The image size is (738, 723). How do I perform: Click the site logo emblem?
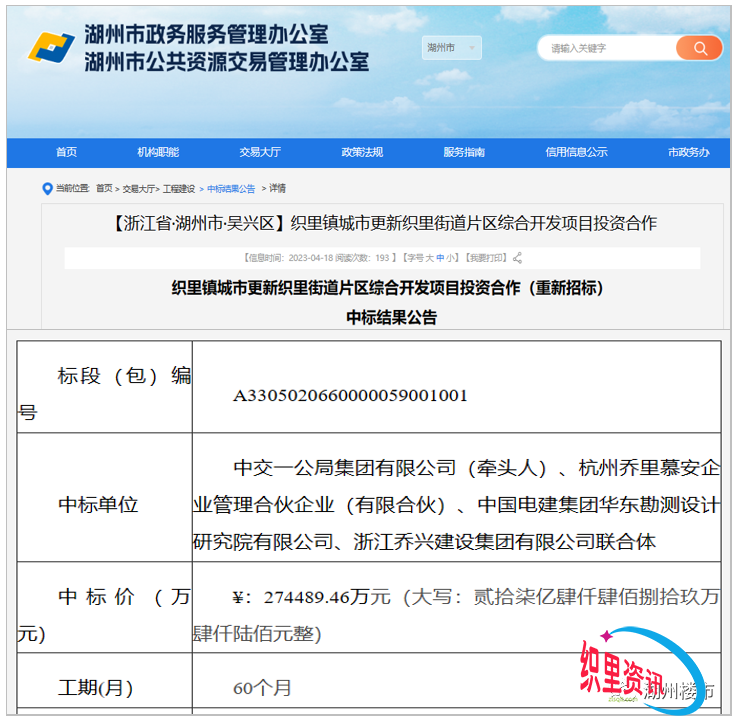pyautogui.click(x=51, y=48)
